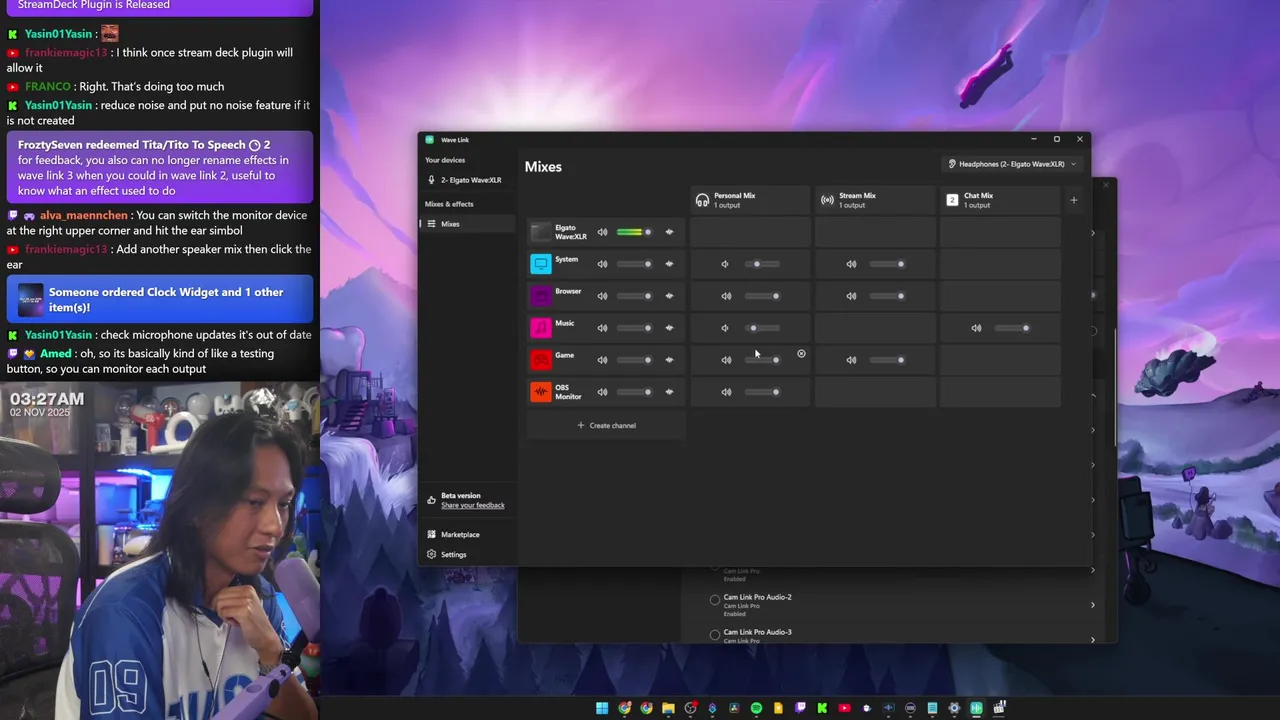Select Cam Link Pro Audio-3 radio button
Image resolution: width=1280 pixels, height=720 pixels.
pos(715,635)
